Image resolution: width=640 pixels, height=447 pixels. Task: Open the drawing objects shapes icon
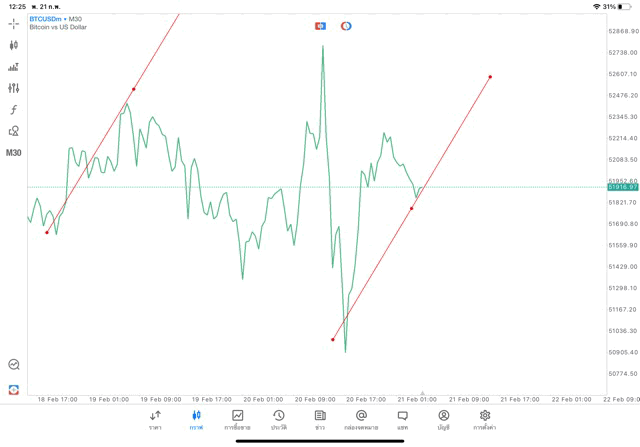(14, 131)
